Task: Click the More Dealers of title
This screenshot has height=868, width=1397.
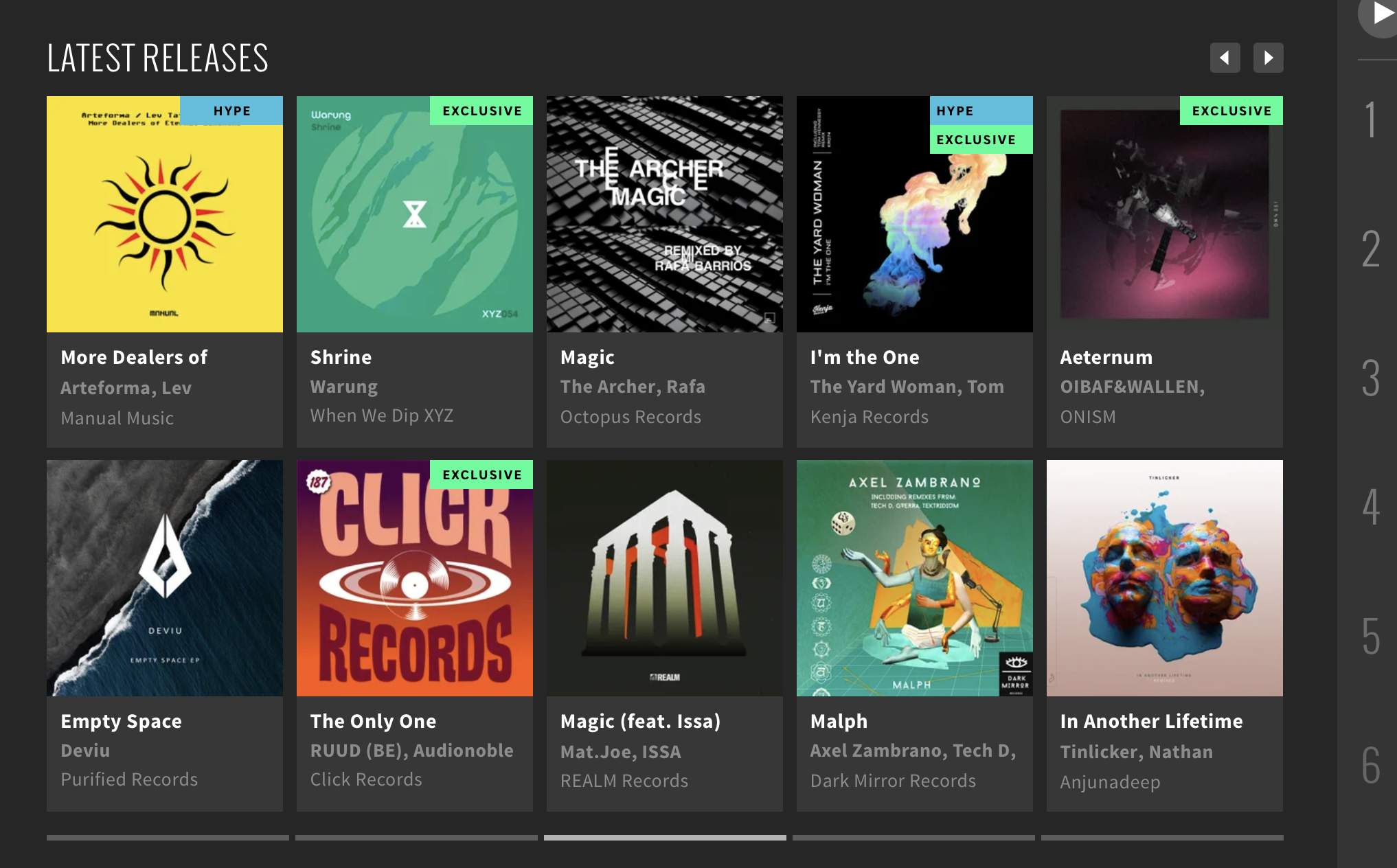Action: (x=134, y=357)
